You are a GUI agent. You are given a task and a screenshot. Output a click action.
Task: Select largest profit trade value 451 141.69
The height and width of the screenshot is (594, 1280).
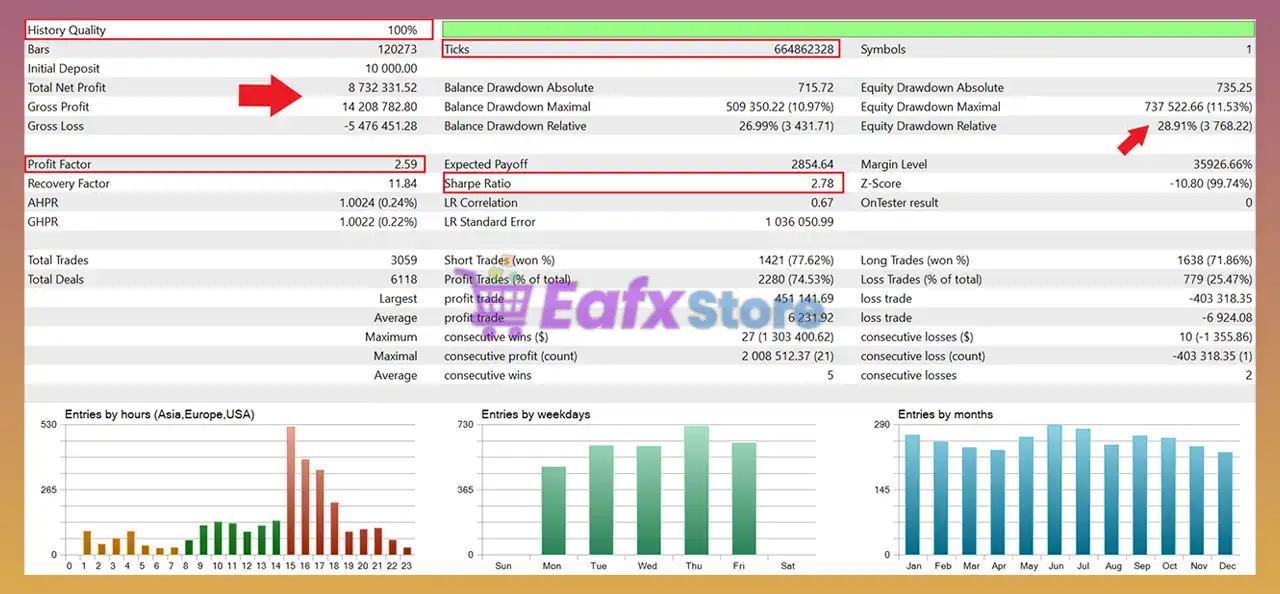804,299
